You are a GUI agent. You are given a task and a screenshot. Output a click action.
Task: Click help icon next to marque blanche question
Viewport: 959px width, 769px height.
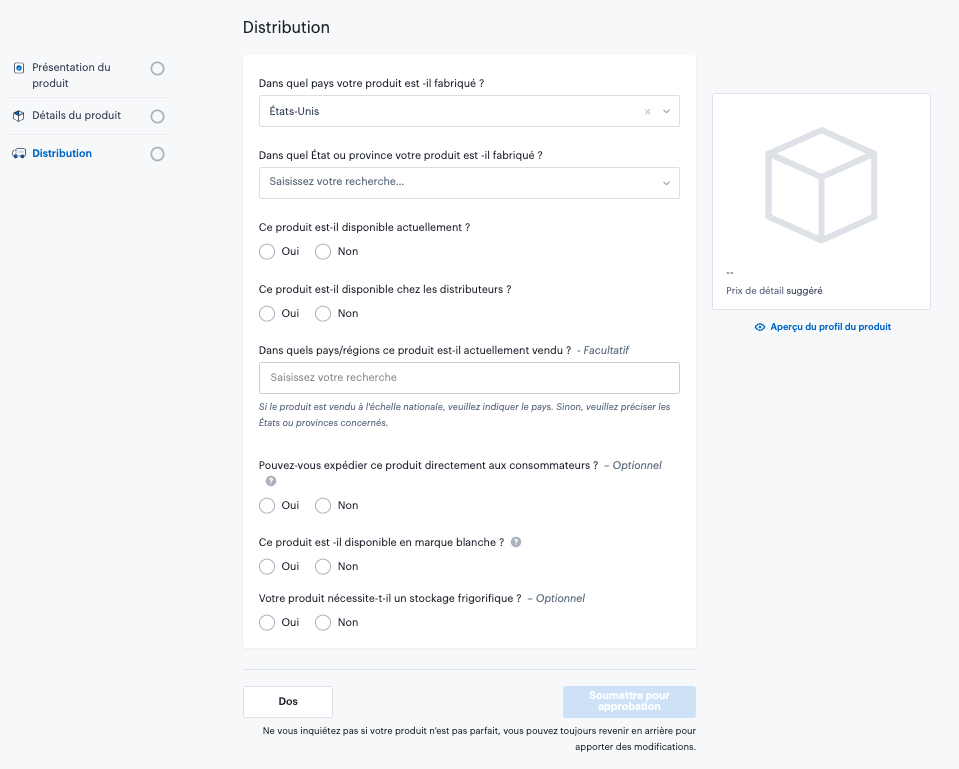[516, 542]
